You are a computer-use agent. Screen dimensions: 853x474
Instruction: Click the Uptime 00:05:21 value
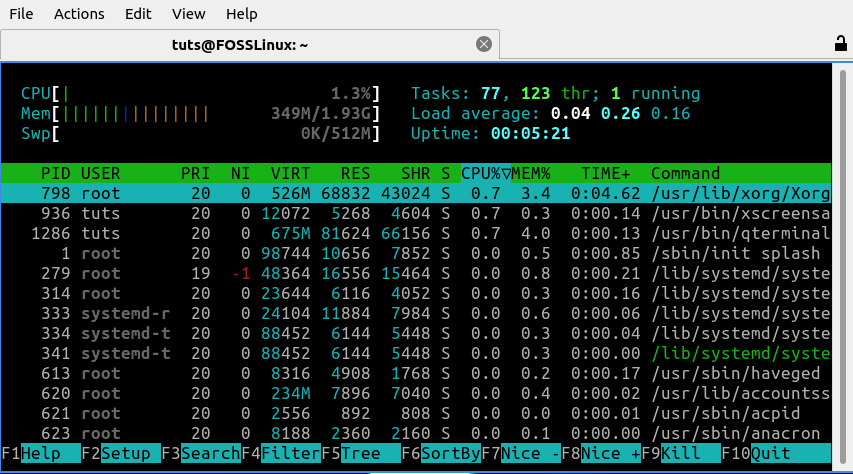pos(530,134)
